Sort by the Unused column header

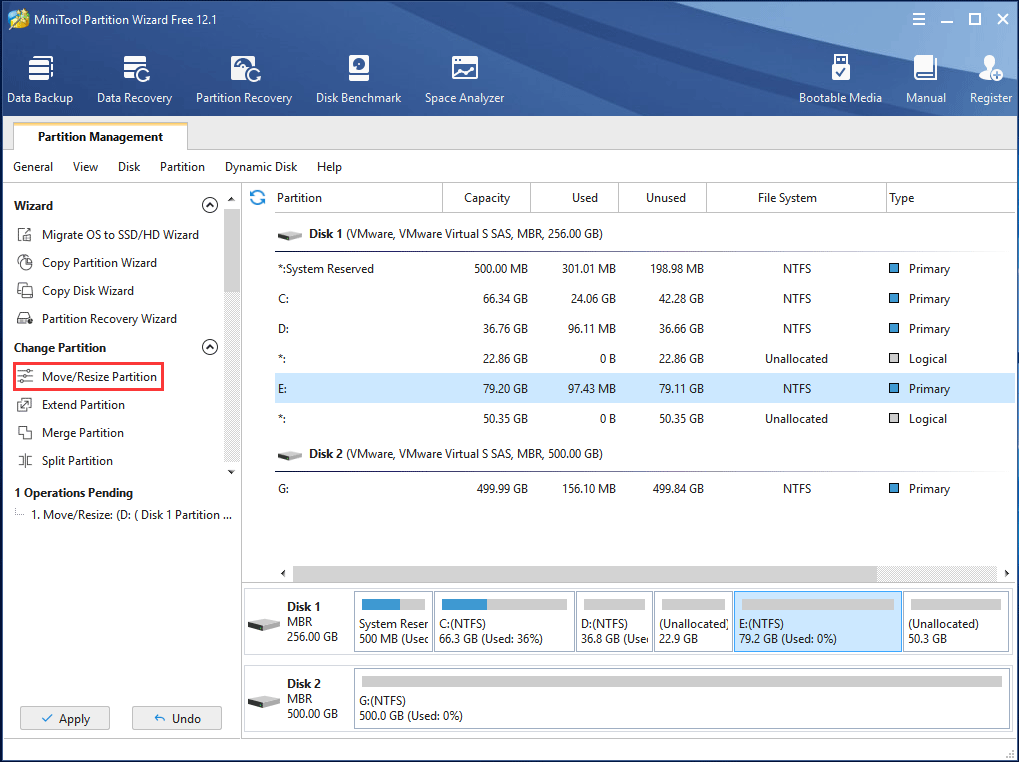663,197
